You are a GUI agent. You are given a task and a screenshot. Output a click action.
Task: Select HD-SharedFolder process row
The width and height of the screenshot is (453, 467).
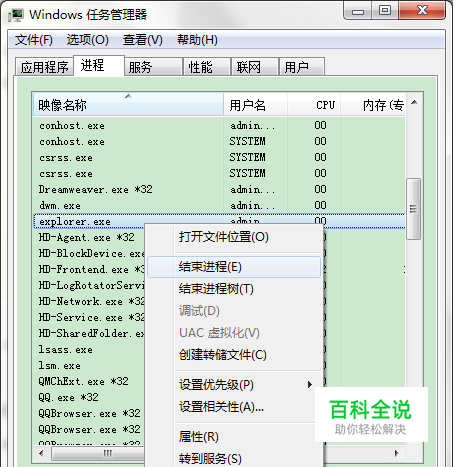[89, 334]
